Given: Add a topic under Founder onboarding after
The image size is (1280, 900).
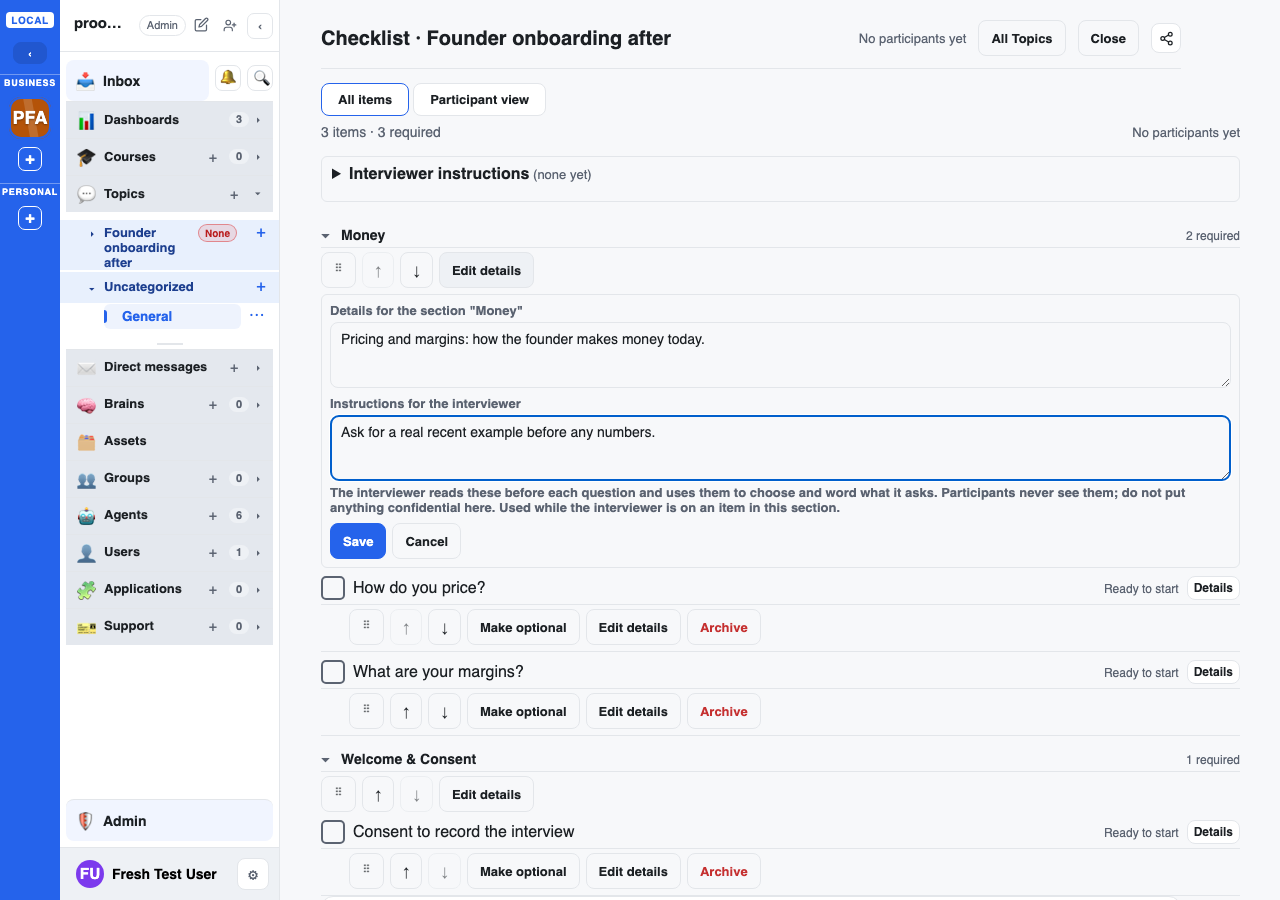Looking at the screenshot, I should click(261, 233).
